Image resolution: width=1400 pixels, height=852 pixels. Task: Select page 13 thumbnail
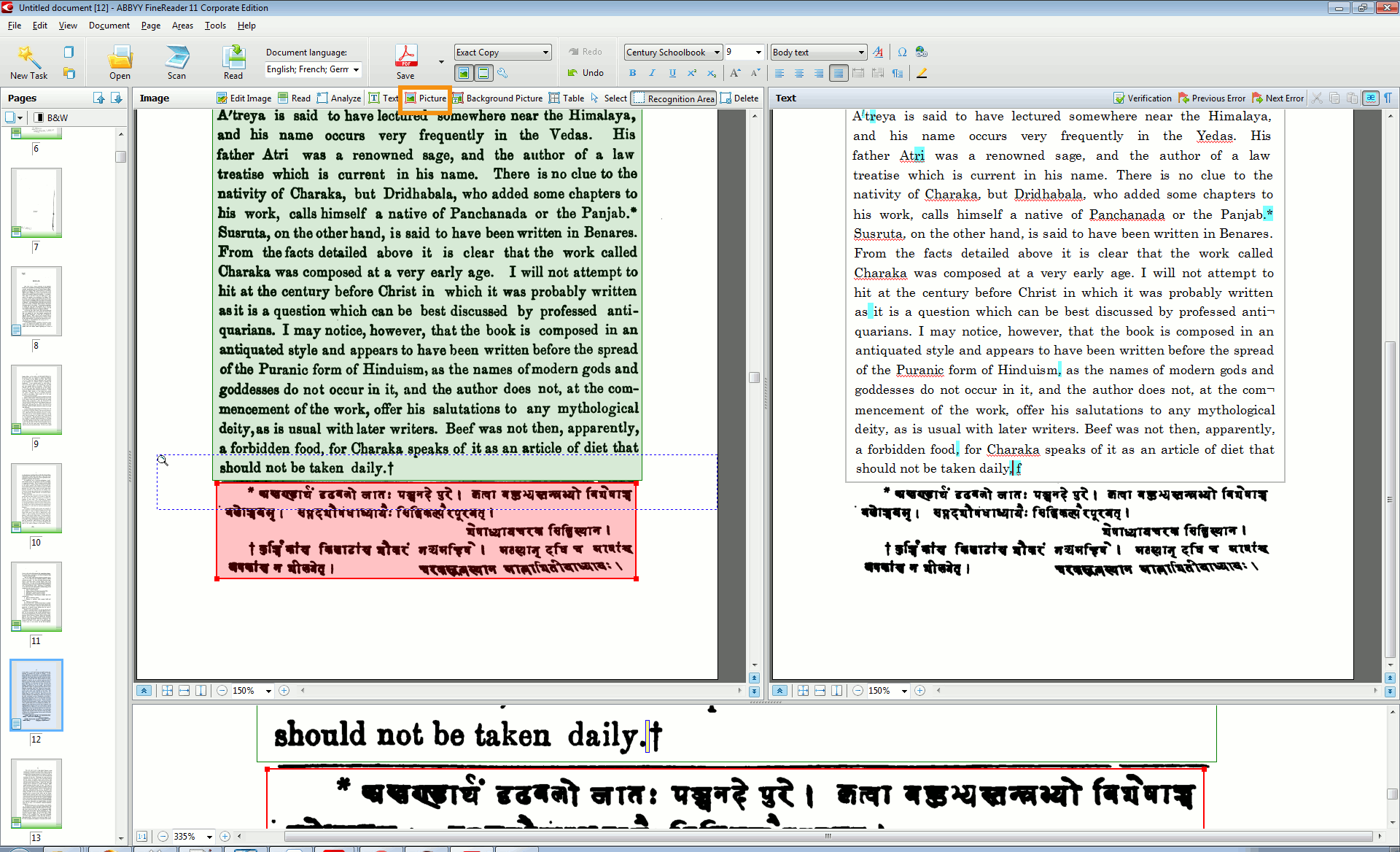tap(36, 793)
